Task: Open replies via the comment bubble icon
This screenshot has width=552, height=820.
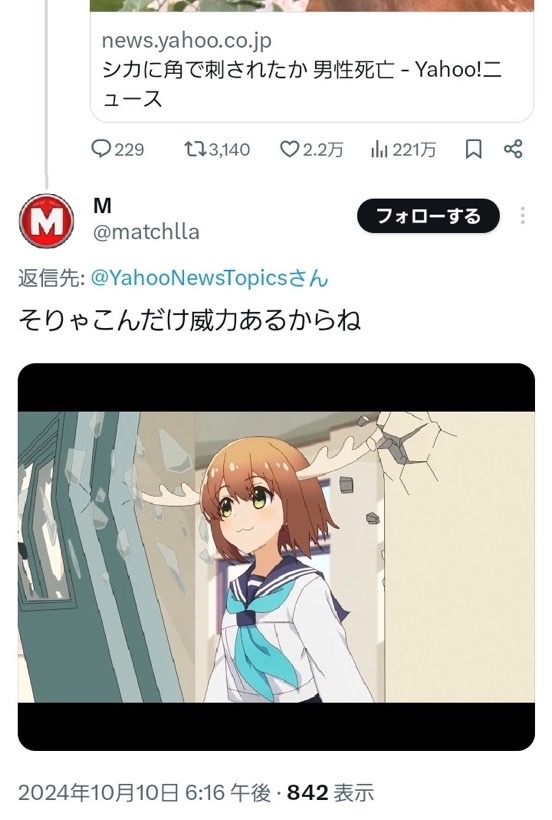Action: [x=101, y=149]
